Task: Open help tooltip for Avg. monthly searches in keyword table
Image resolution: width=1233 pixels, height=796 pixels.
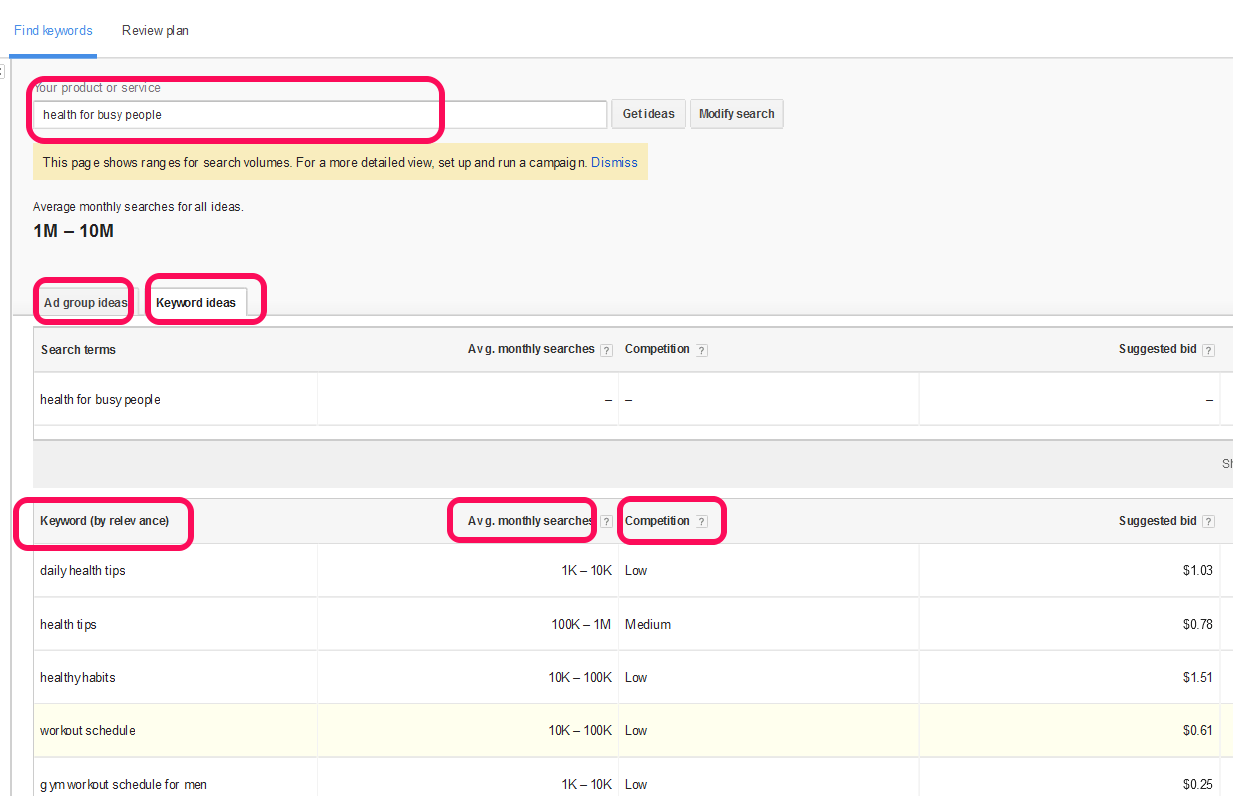Action: click(x=607, y=521)
